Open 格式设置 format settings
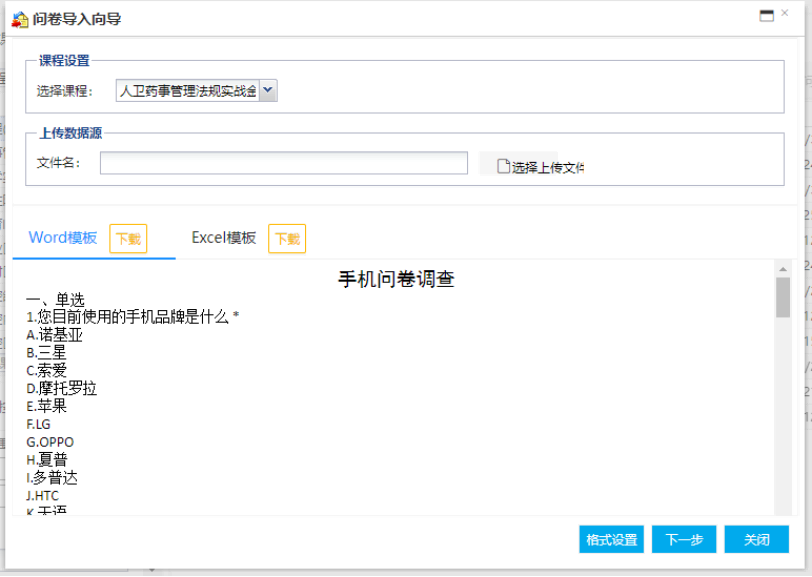812x577 pixels. (x=611, y=539)
